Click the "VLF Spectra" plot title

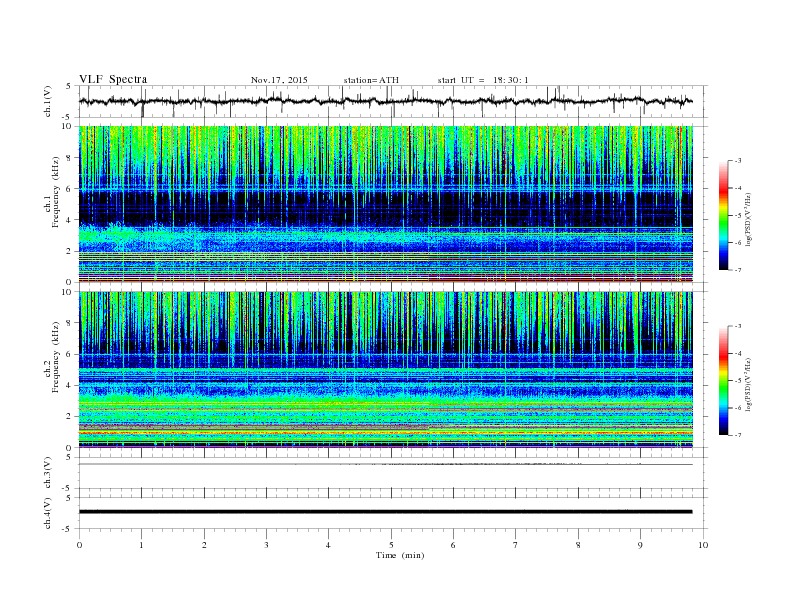(113, 79)
